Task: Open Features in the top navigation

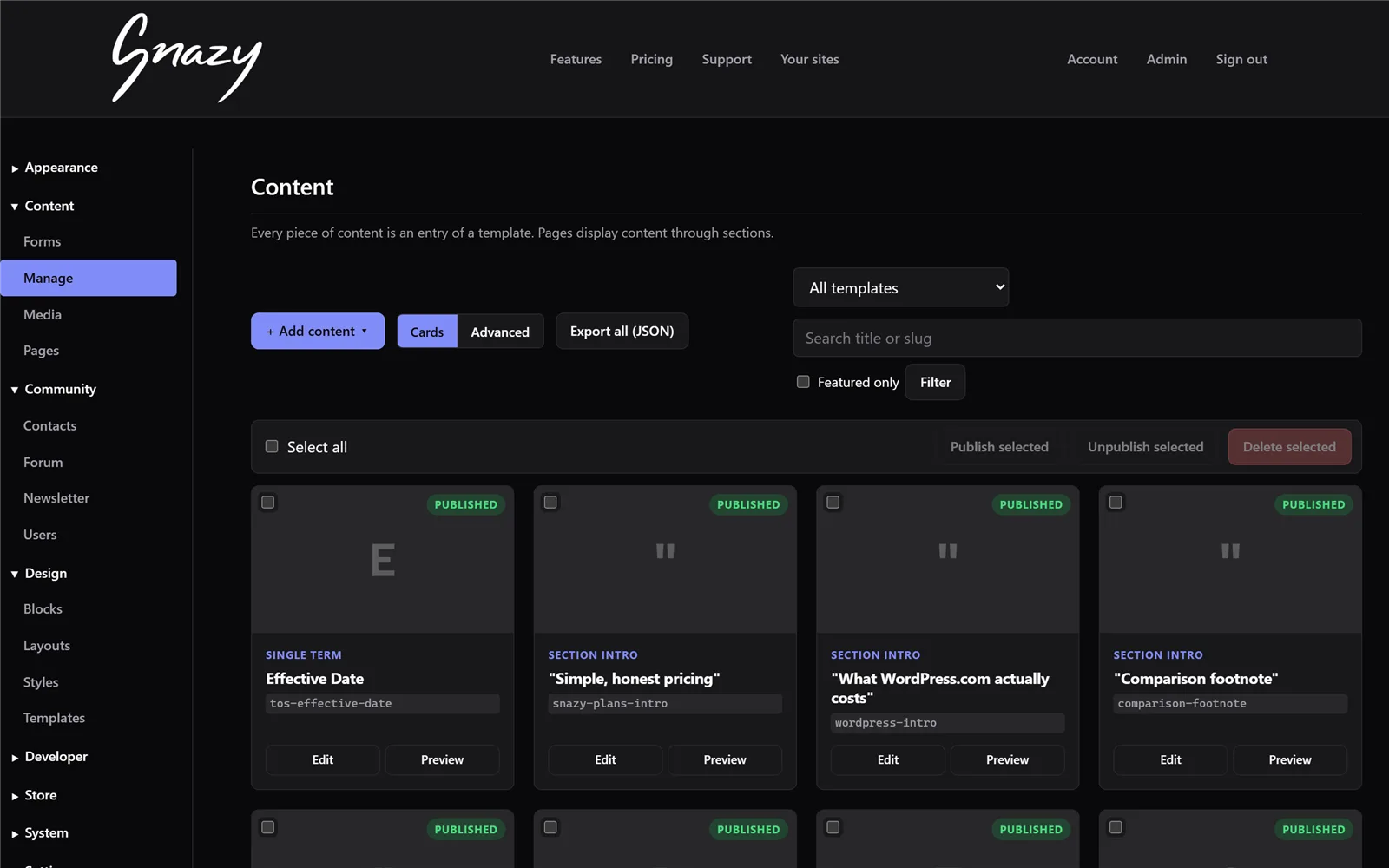Action: click(576, 59)
